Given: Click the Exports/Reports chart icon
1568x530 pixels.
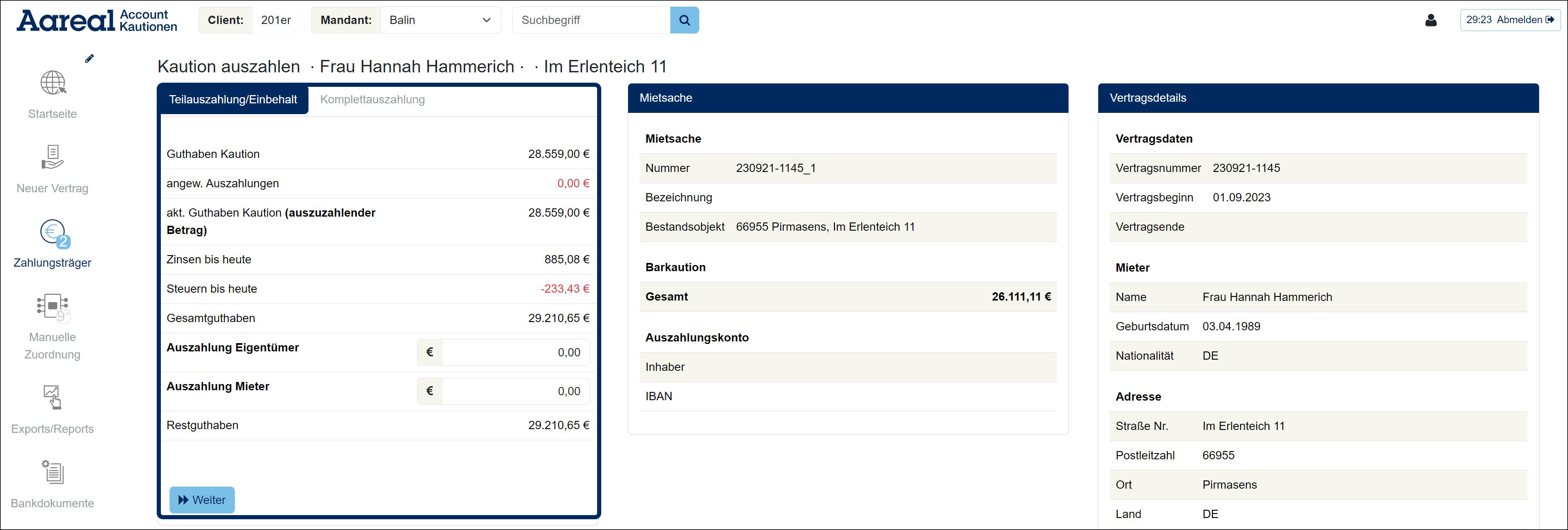Looking at the screenshot, I should coord(53,397).
